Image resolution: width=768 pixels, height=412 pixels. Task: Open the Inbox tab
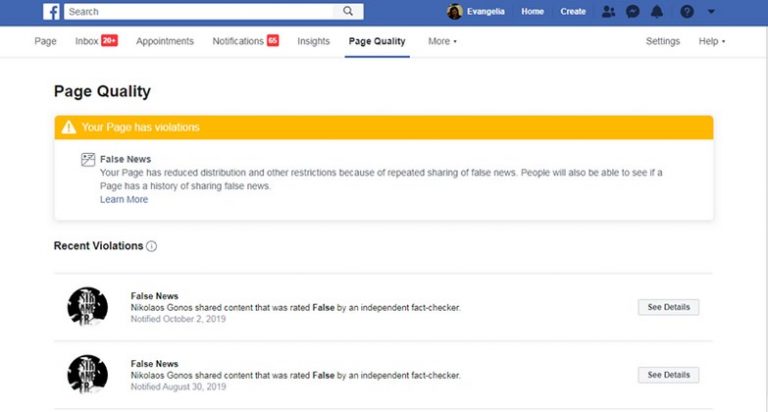click(95, 41)
